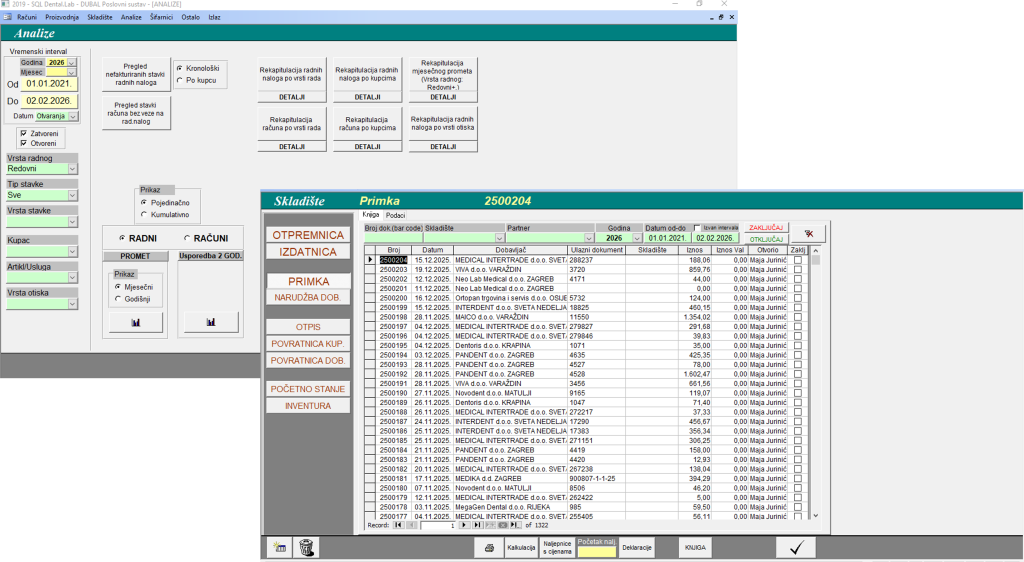Expand the Vrsta radnog dropdown
This screenshot has height=562, width=1024.
(x=72, y=169)
